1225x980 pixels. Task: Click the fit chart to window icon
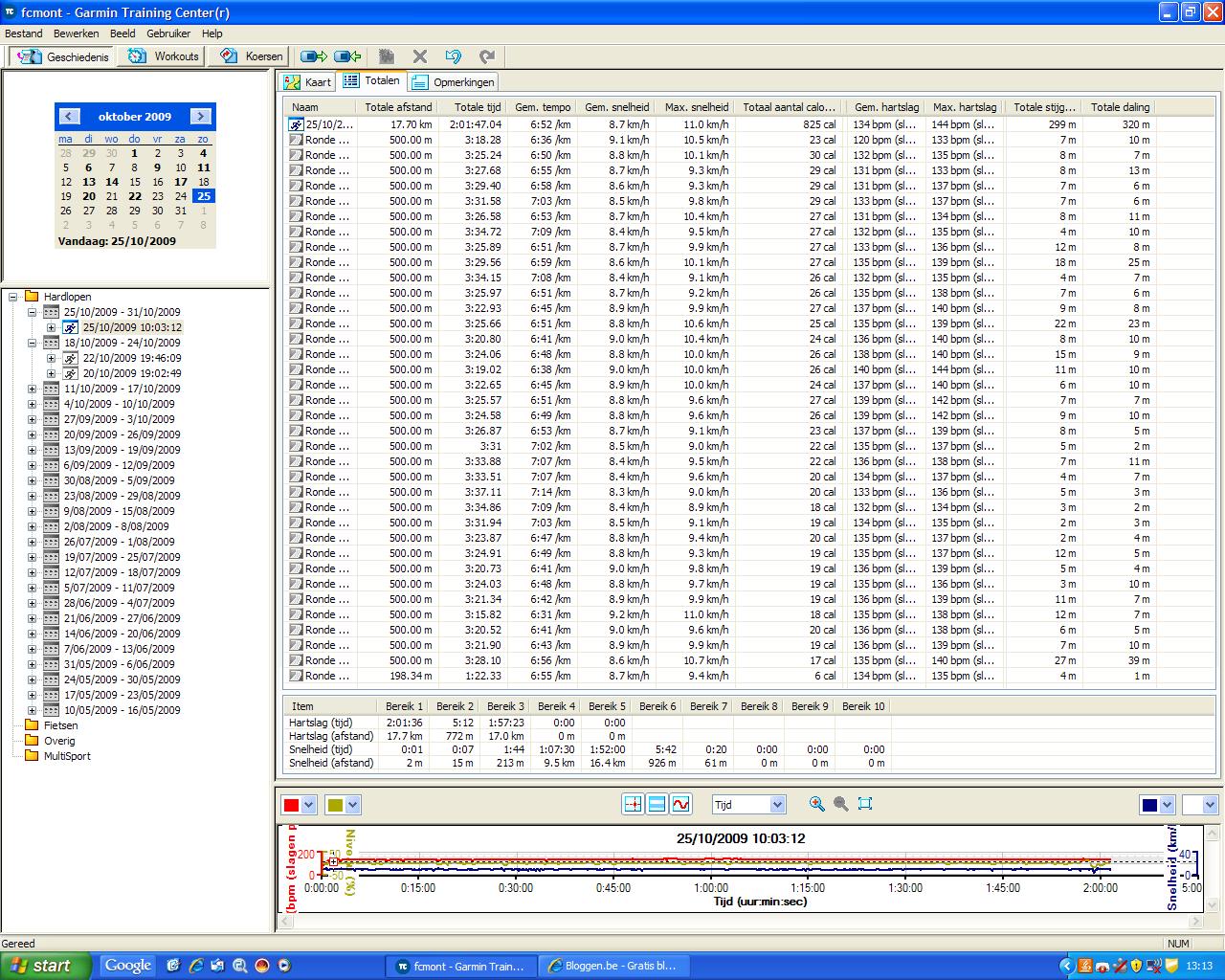coord(865,804)
